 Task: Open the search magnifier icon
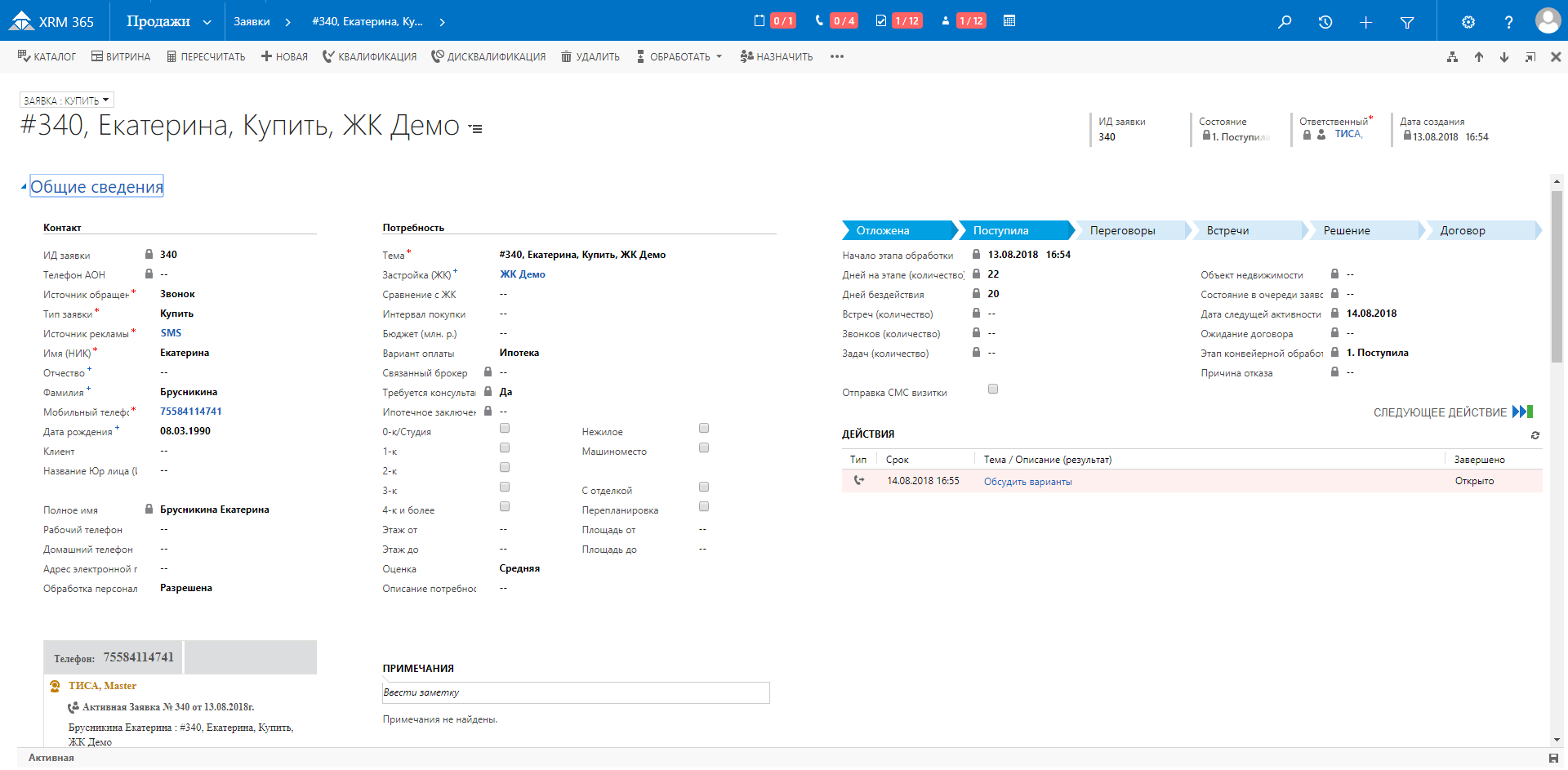tap(1285, 22)
